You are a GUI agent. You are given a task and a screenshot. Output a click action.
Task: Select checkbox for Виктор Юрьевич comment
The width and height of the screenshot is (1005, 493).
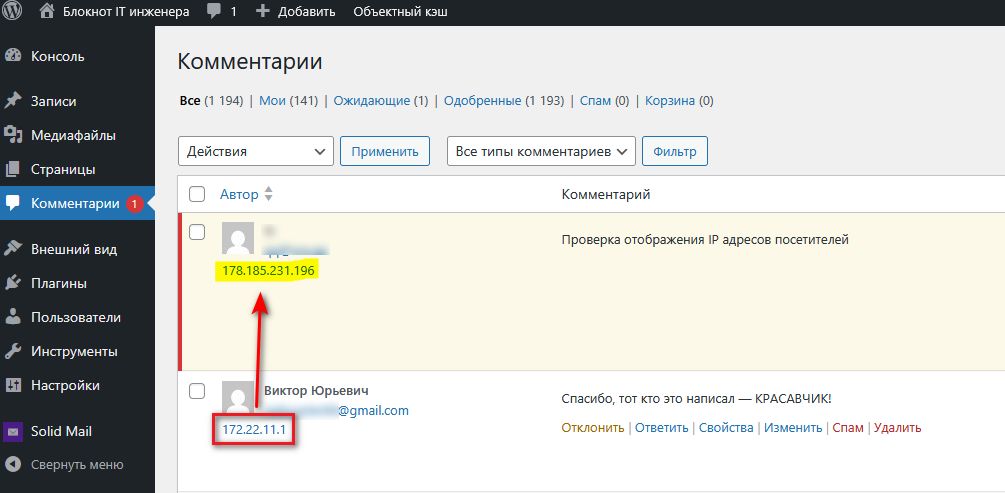(197, 390)
